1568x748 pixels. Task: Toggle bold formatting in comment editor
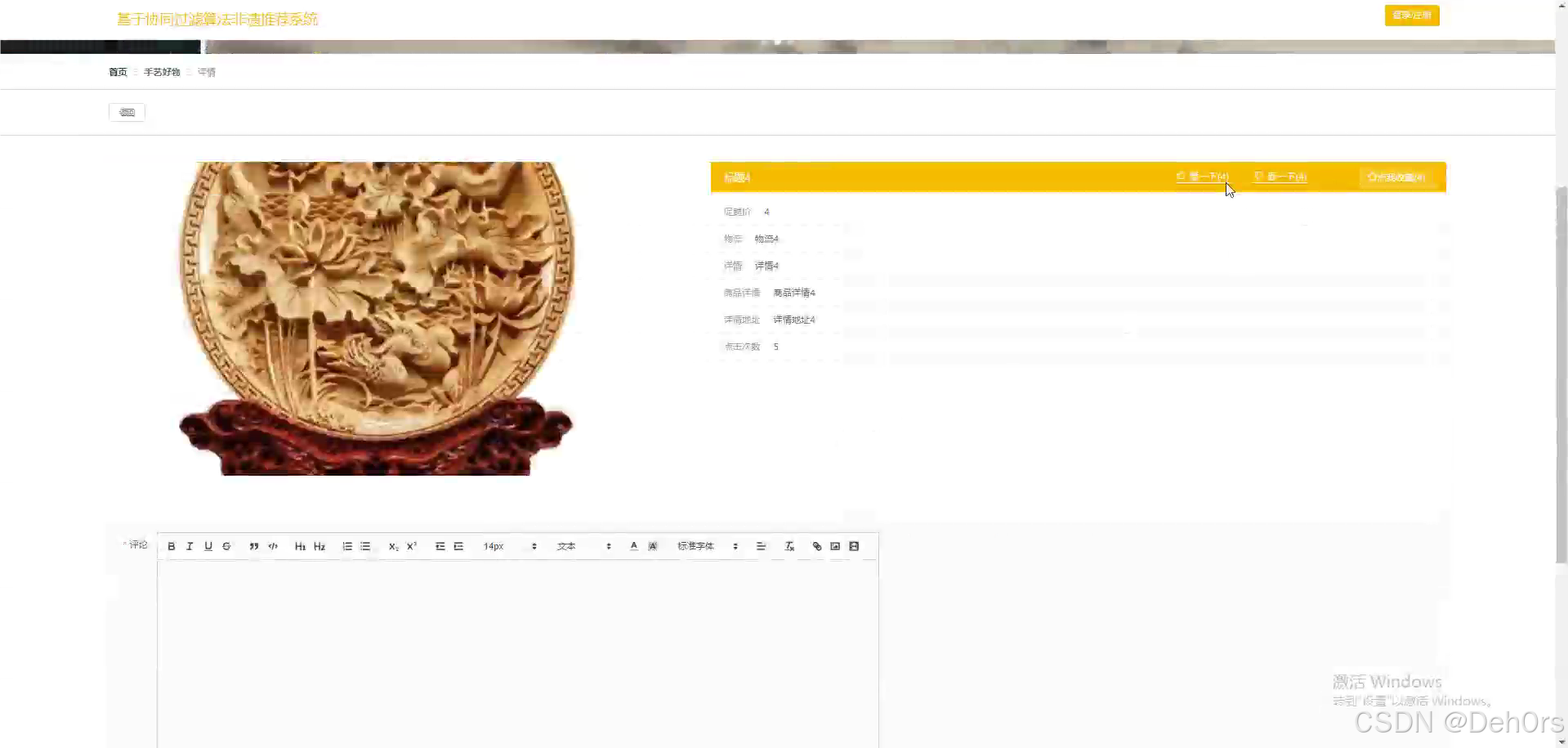171,546
